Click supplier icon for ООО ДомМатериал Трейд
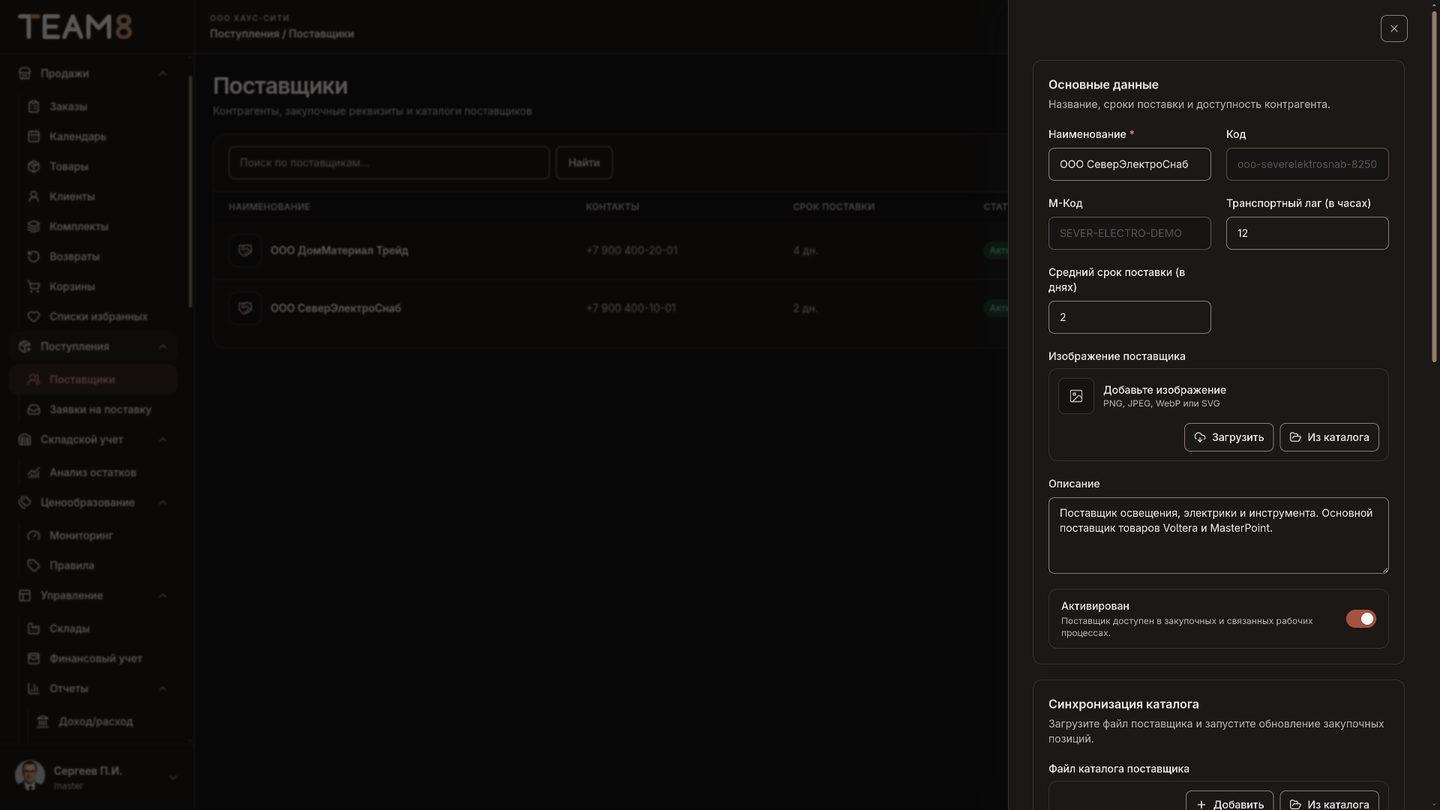Viewport: 1440px width, 810px height. click(x=245, y=250)
